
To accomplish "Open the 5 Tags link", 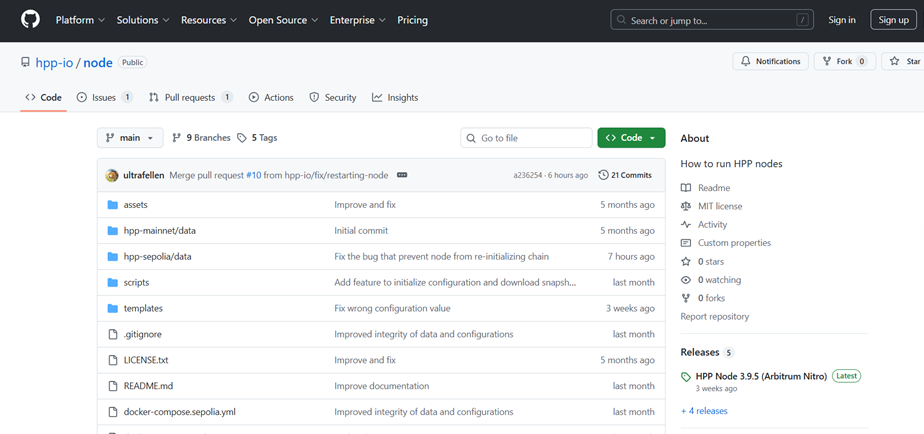I will tap(257, 138).
